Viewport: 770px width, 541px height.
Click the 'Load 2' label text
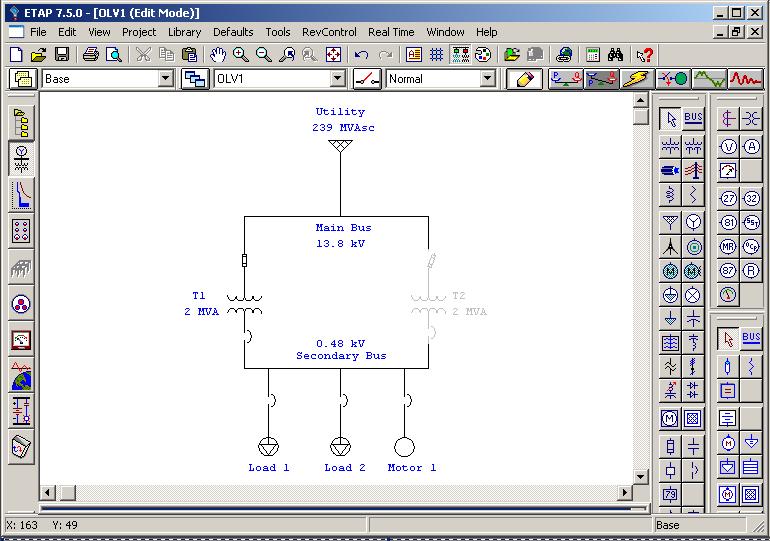click(x=345, y=468)
